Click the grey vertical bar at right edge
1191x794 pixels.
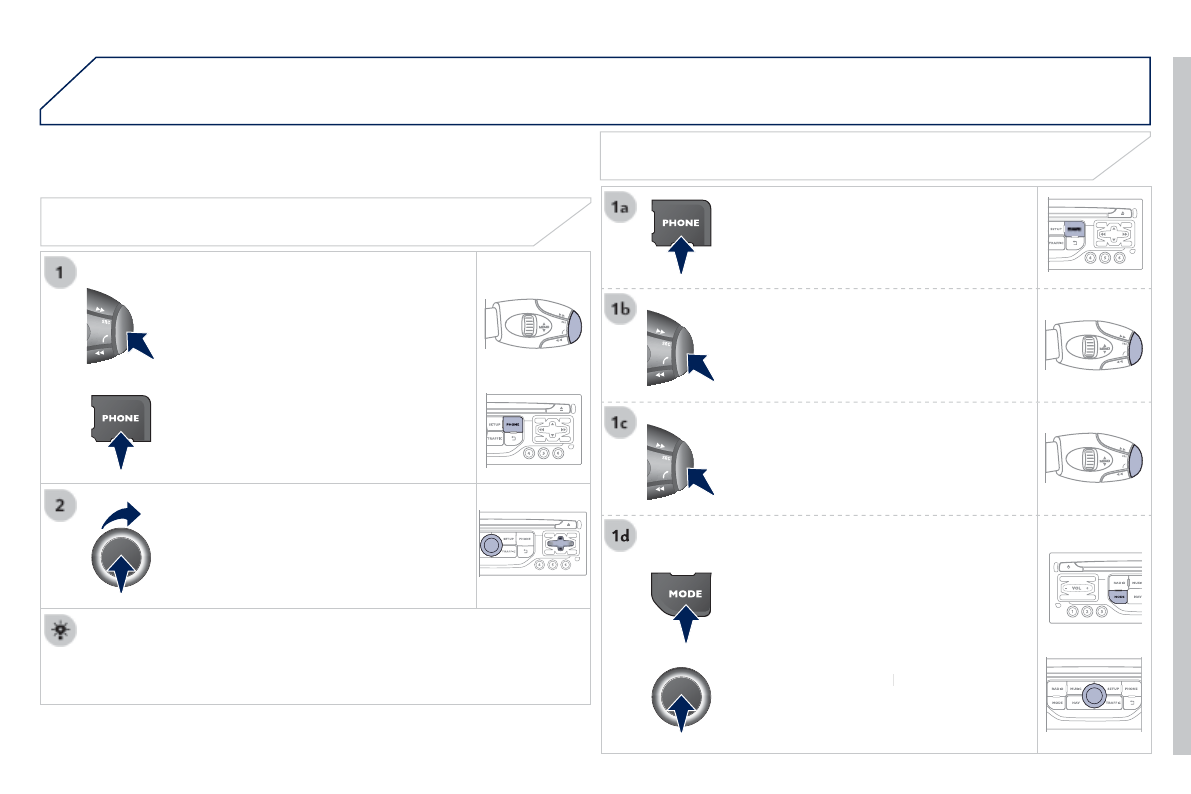[x=1182, y=405]
